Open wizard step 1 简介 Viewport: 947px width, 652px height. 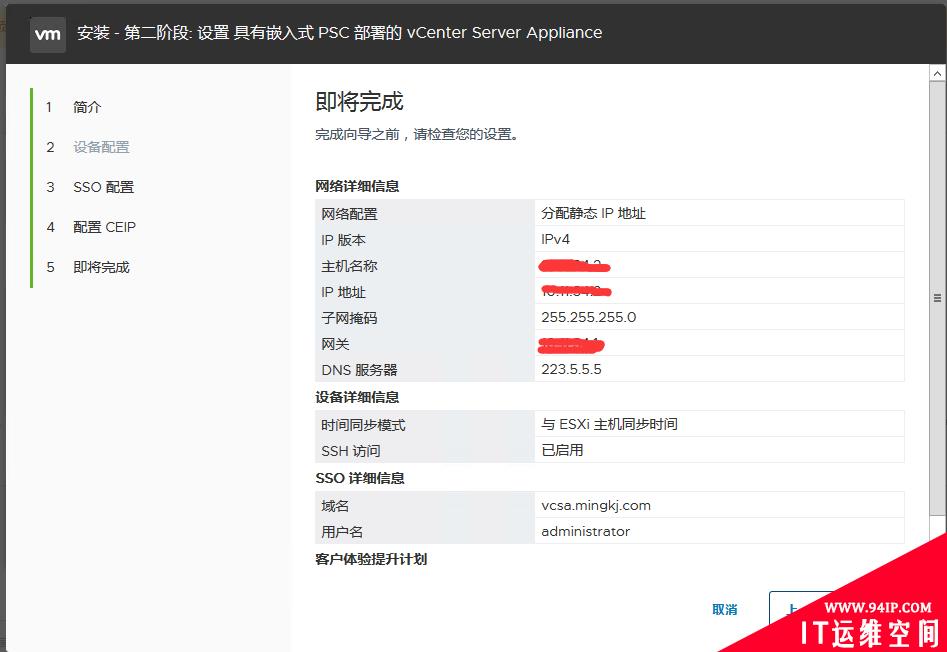(x=87, y=107)
